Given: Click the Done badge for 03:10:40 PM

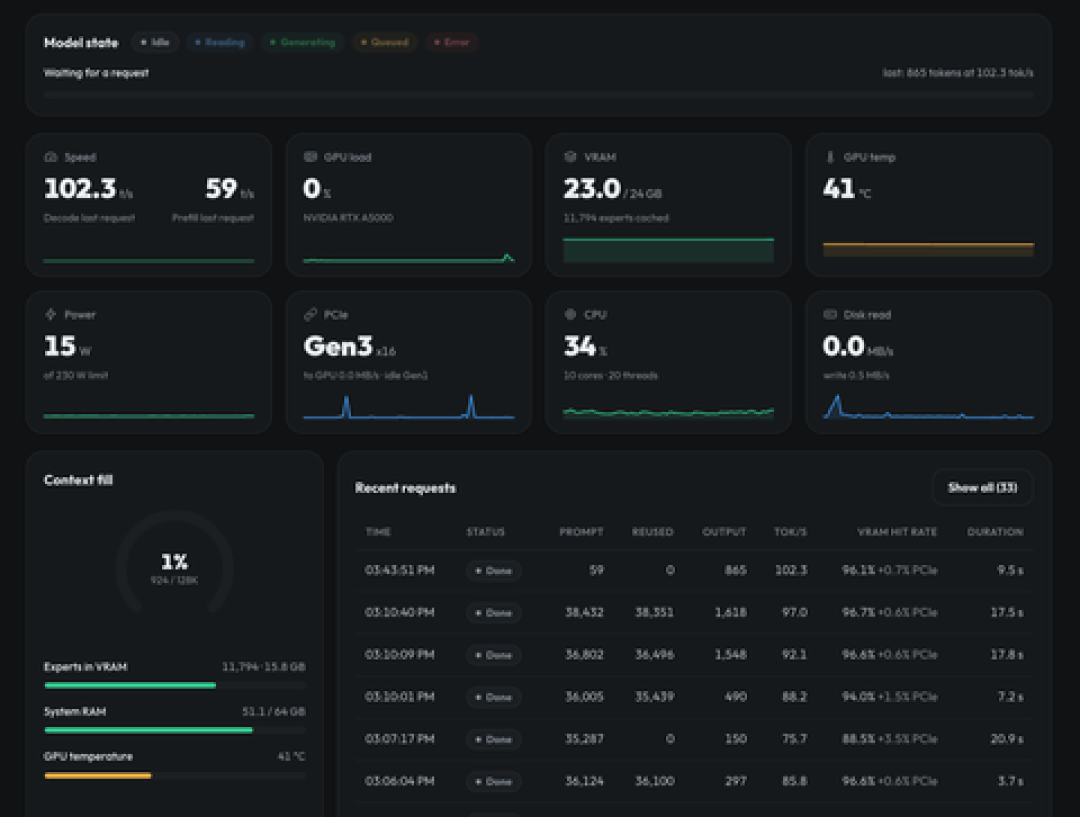Looking at the screenshot, I should click(494, 612).
